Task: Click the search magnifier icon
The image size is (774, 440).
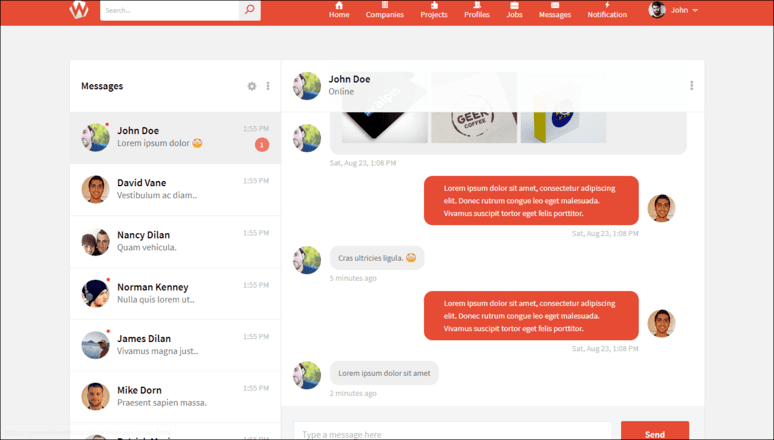Action: click(x=250, y=10)
